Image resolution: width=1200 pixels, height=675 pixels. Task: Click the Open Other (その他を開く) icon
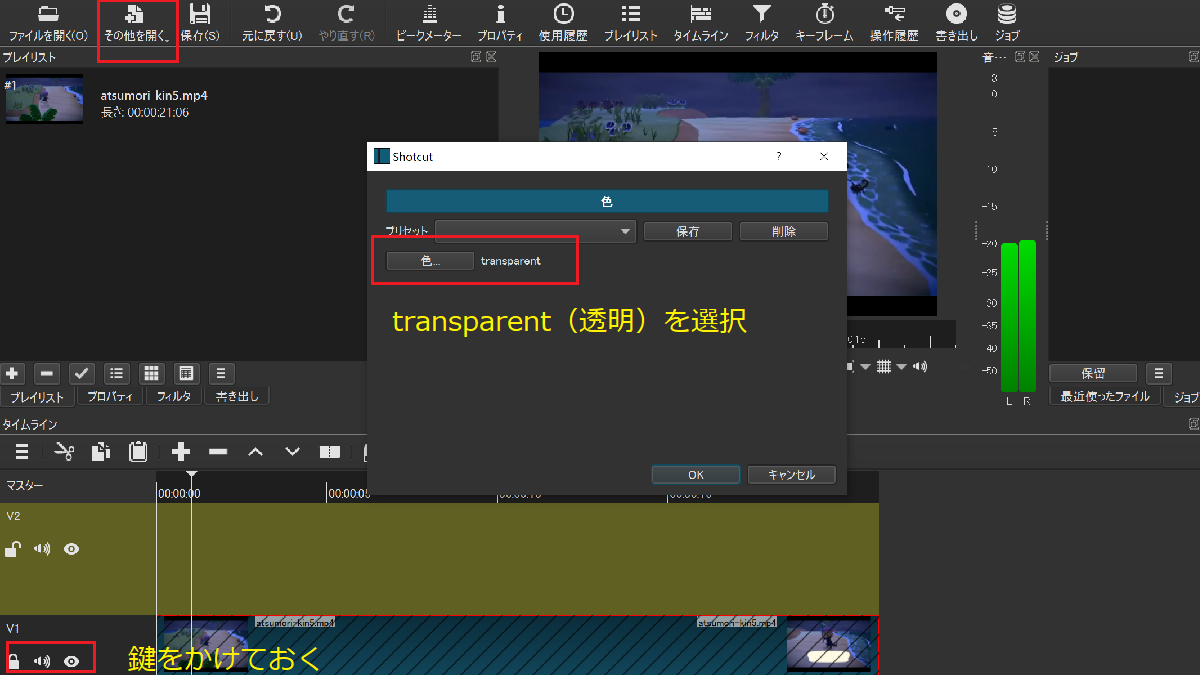136,15
